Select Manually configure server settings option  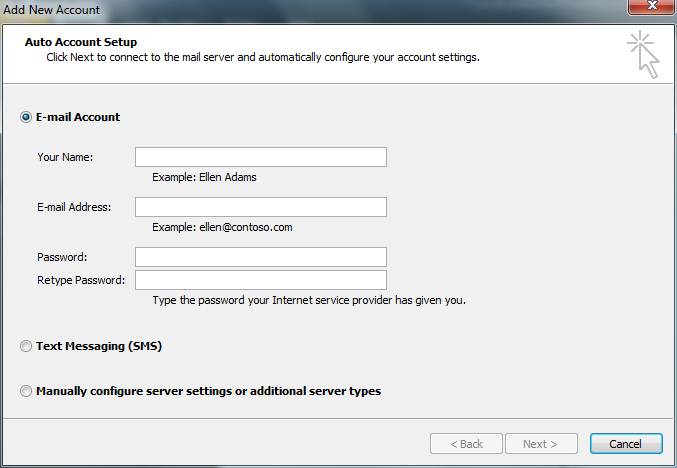pyautogui.click(x=26, y=391)
